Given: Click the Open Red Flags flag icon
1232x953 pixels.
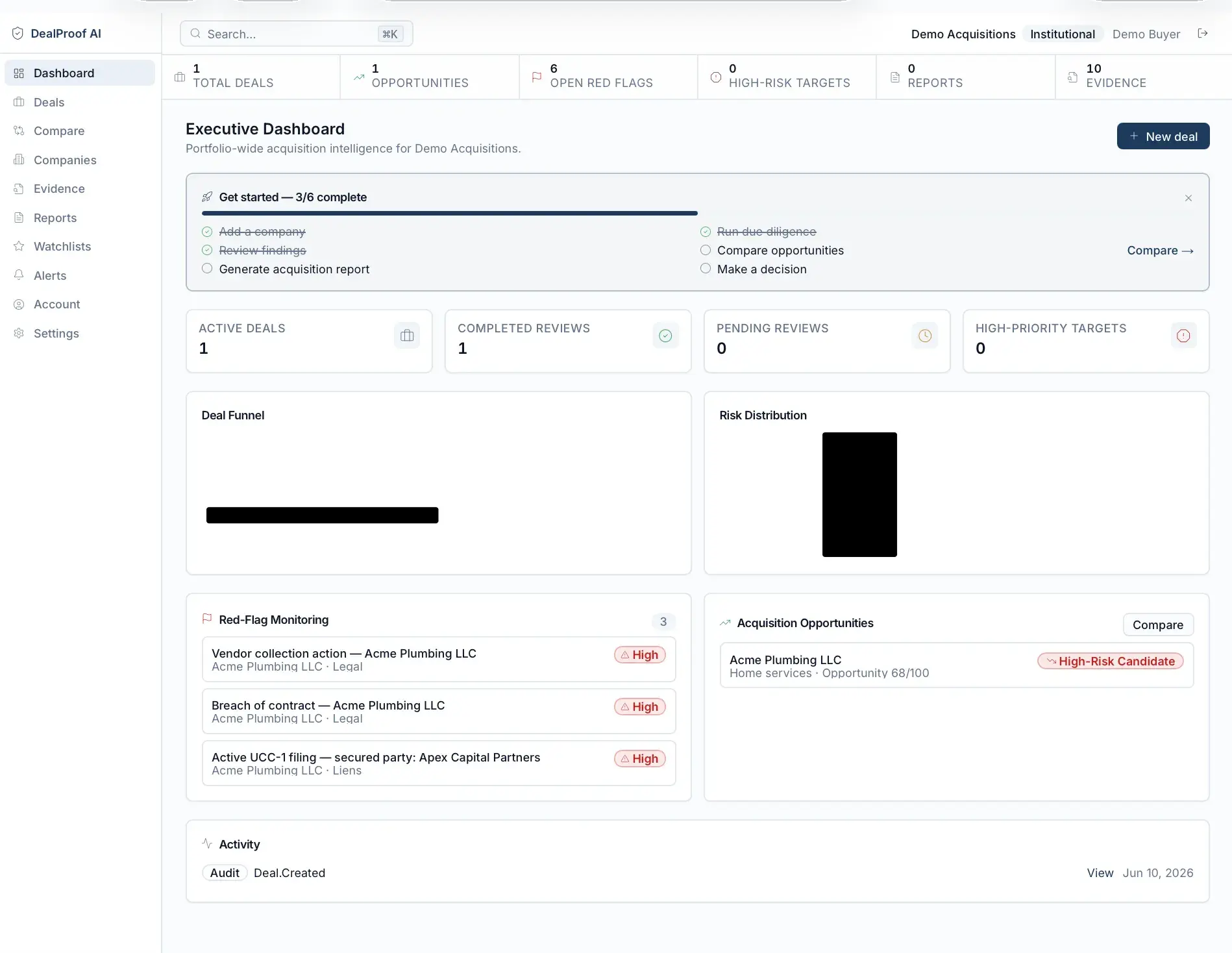Looking at the screenshot, I should click(x=537, y=77).
